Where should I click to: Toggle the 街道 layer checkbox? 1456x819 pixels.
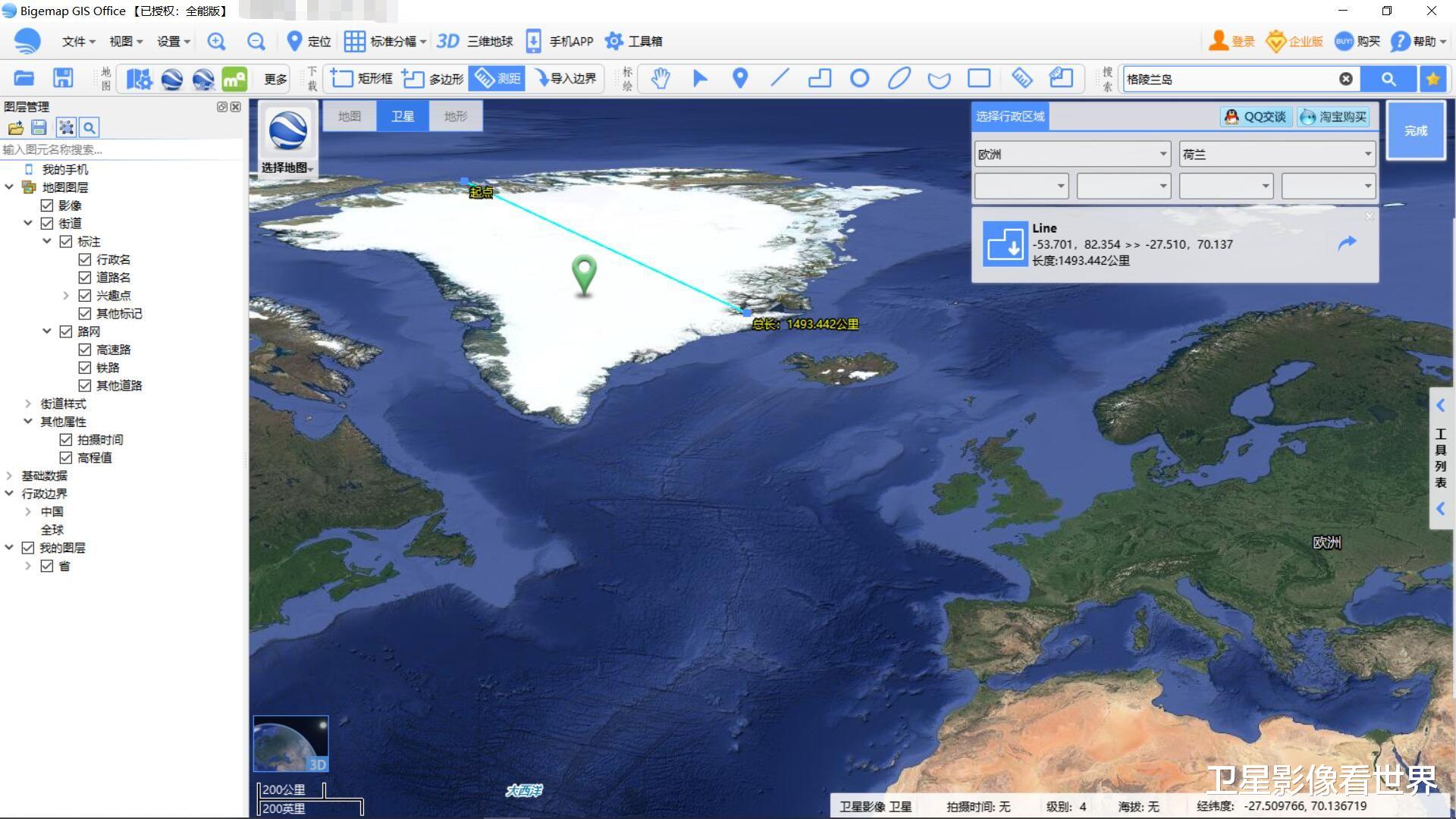click(47, 224)
